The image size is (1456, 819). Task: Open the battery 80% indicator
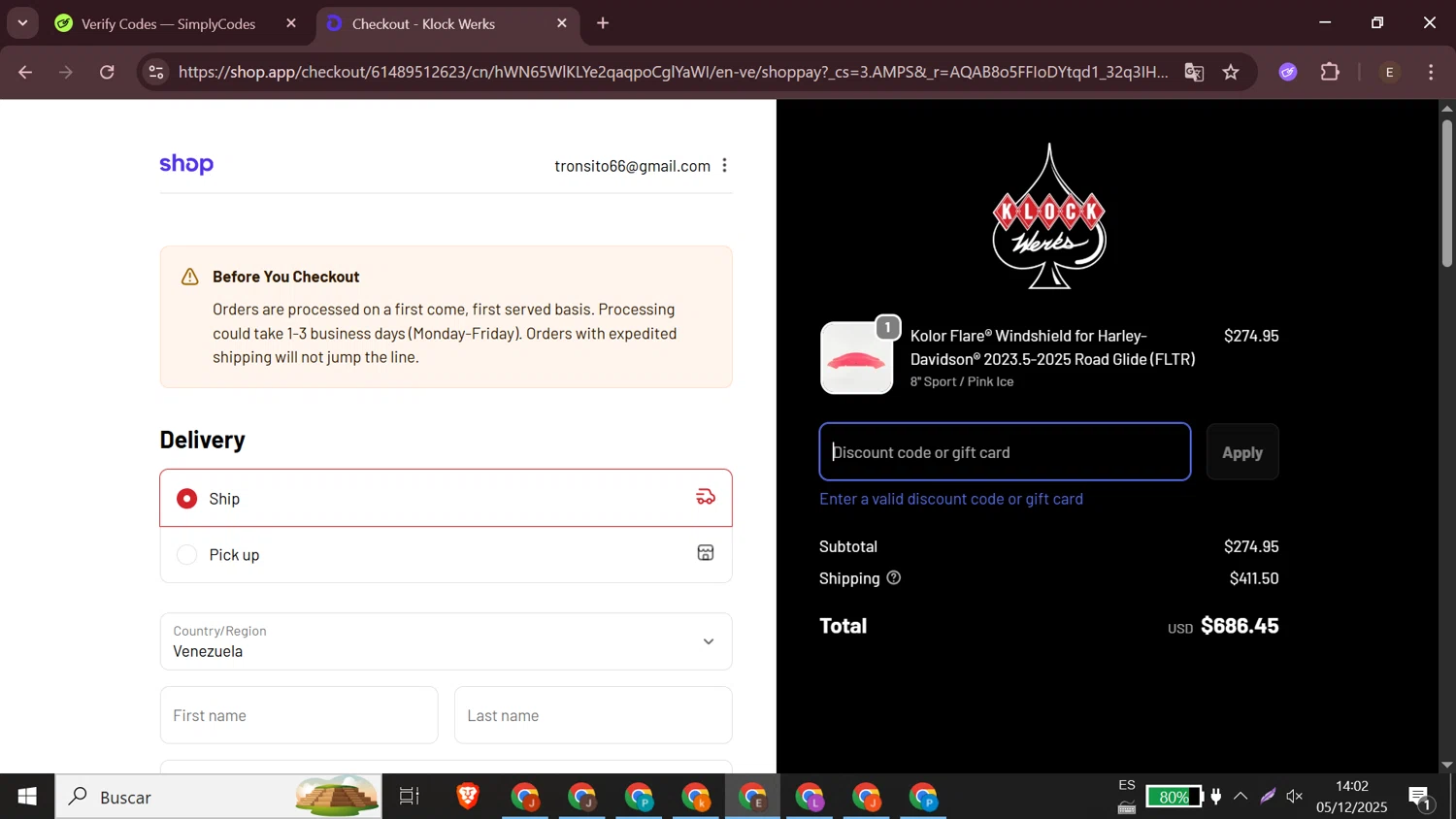(x=1175, y=797)
